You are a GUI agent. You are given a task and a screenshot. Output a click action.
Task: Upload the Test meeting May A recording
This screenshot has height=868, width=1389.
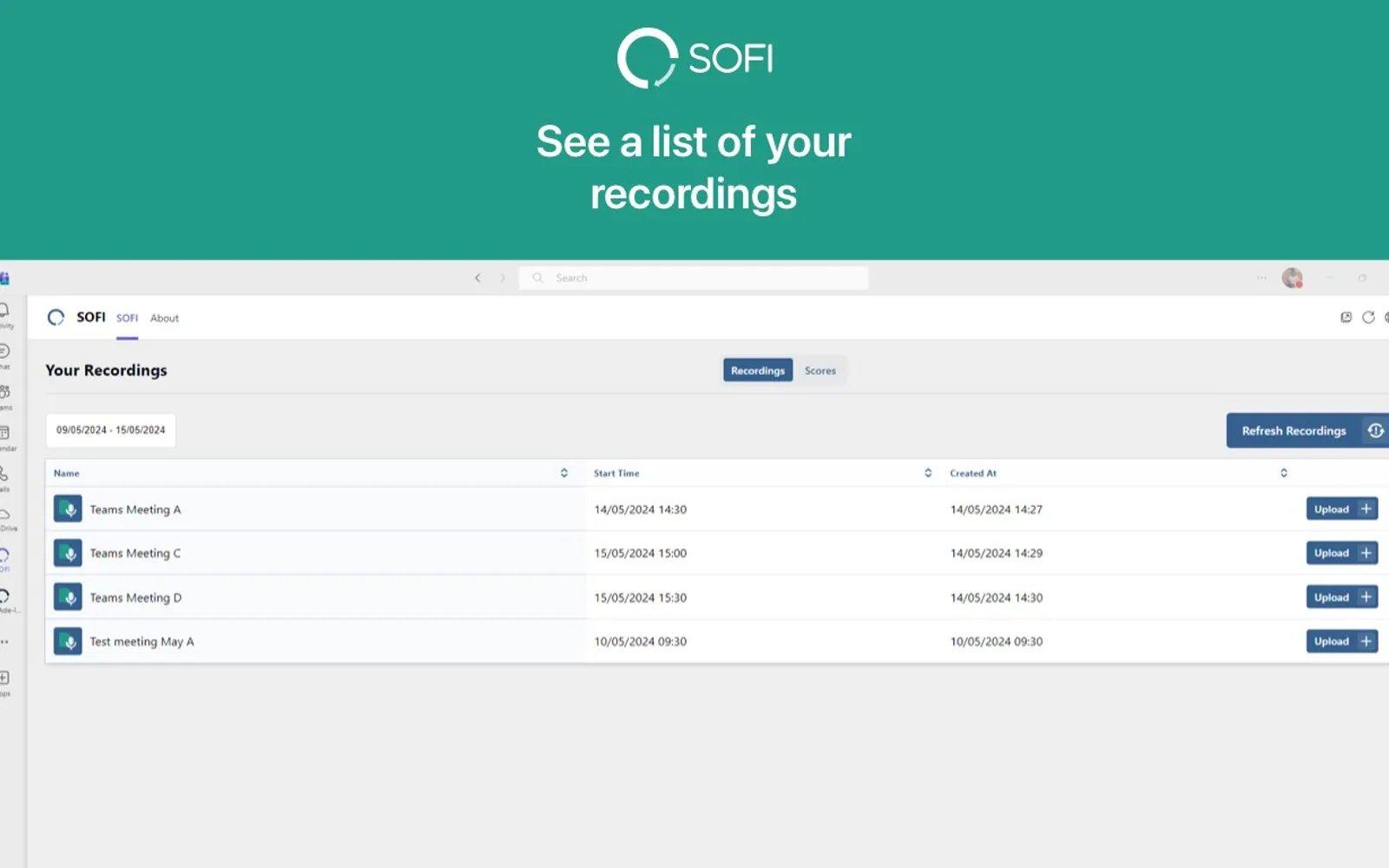coord(1342,641)
